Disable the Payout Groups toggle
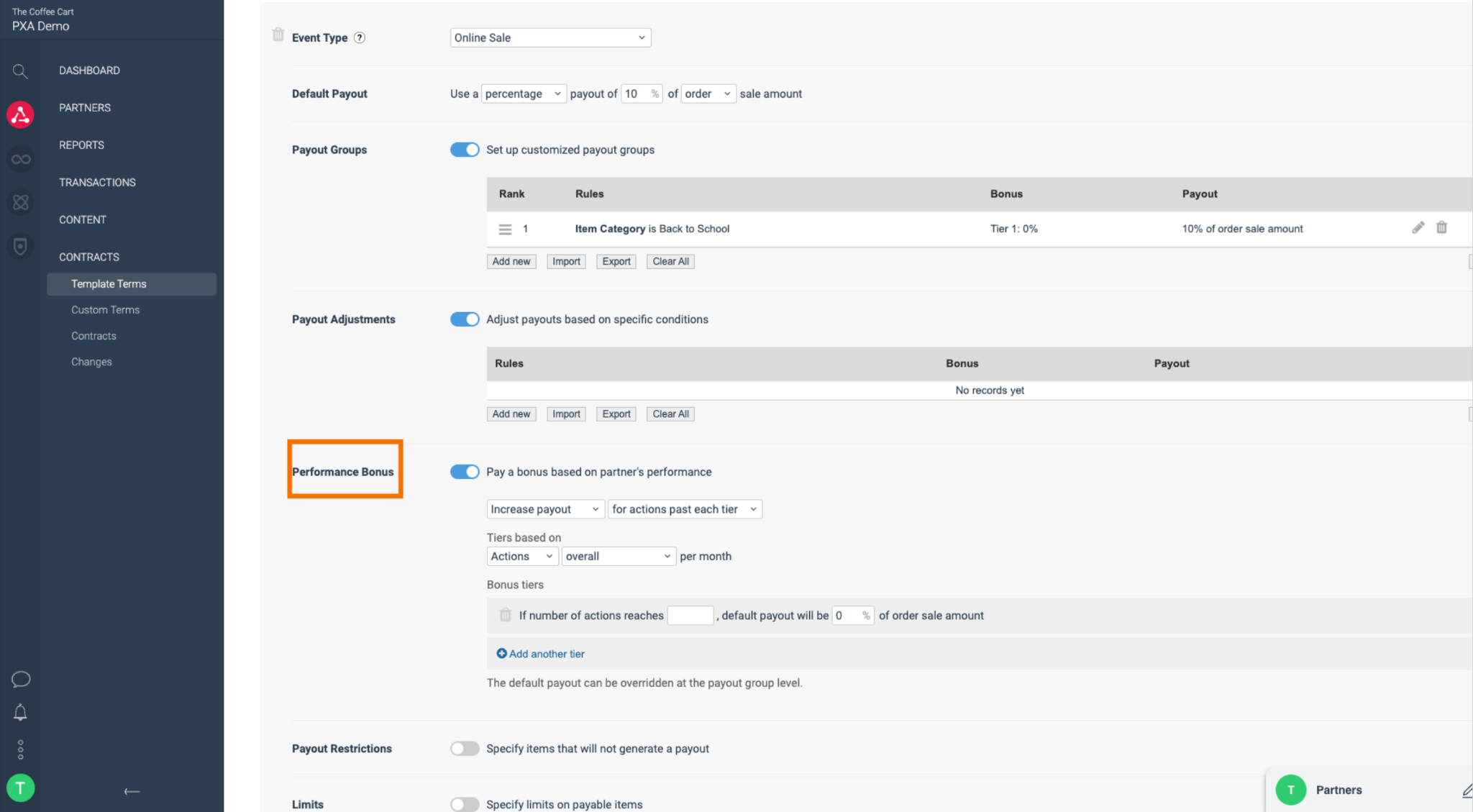1473x812 pixels. click(x=465, y=150)
